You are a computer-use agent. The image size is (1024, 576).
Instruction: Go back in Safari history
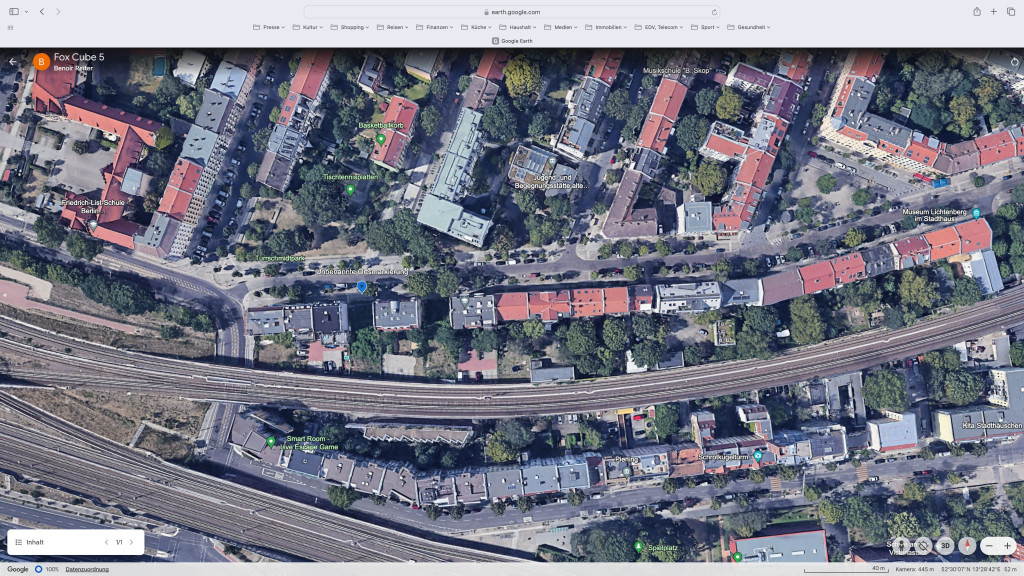coord(42,12)
